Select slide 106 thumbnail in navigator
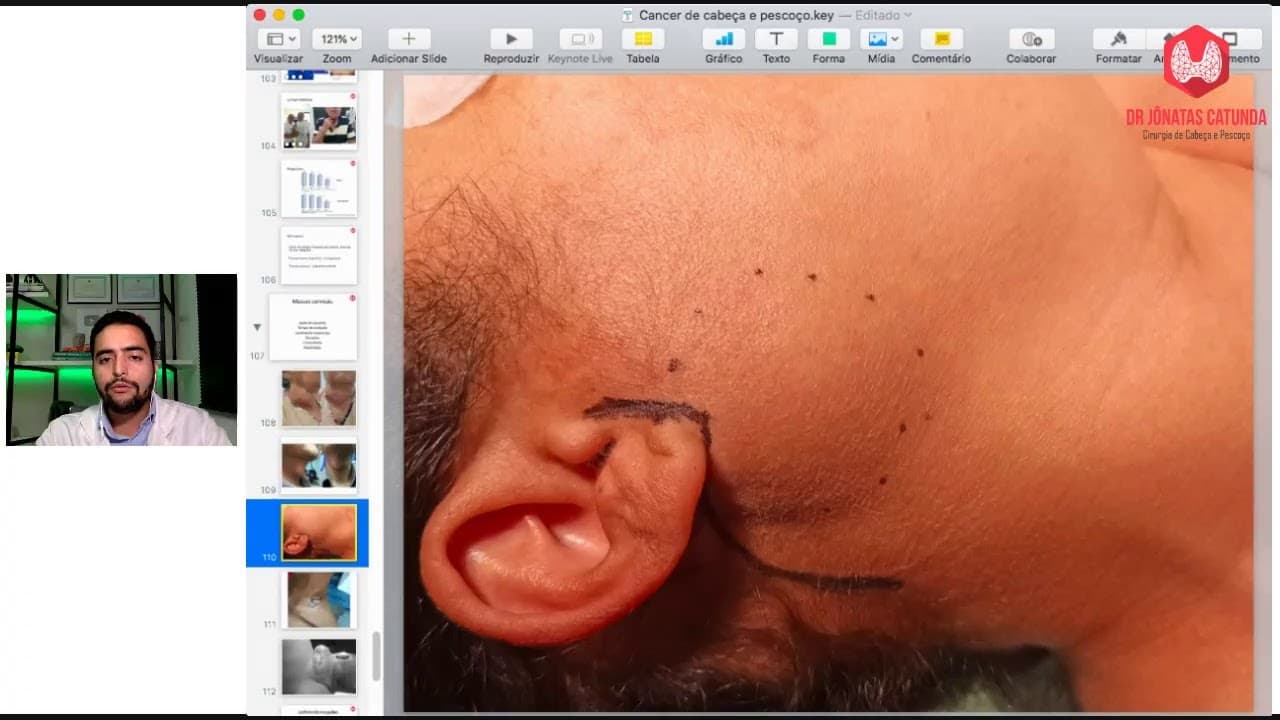This screenshot has width=1280, height=720. point(319,255)
